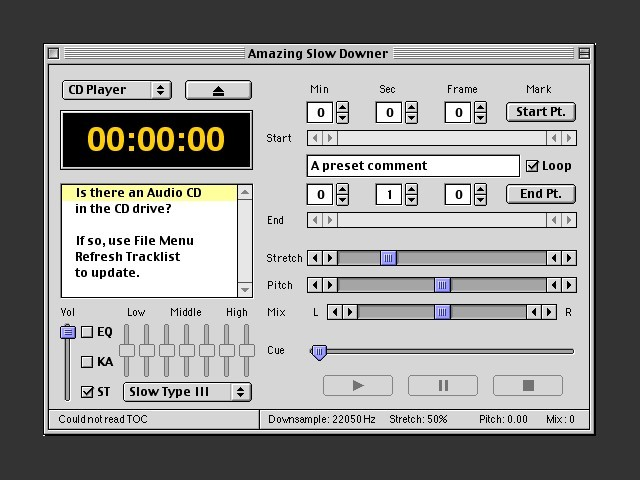Increase the start Sec stepper value
The height and width of the screenshot is (480, 640).
click(x=411, y=107)
